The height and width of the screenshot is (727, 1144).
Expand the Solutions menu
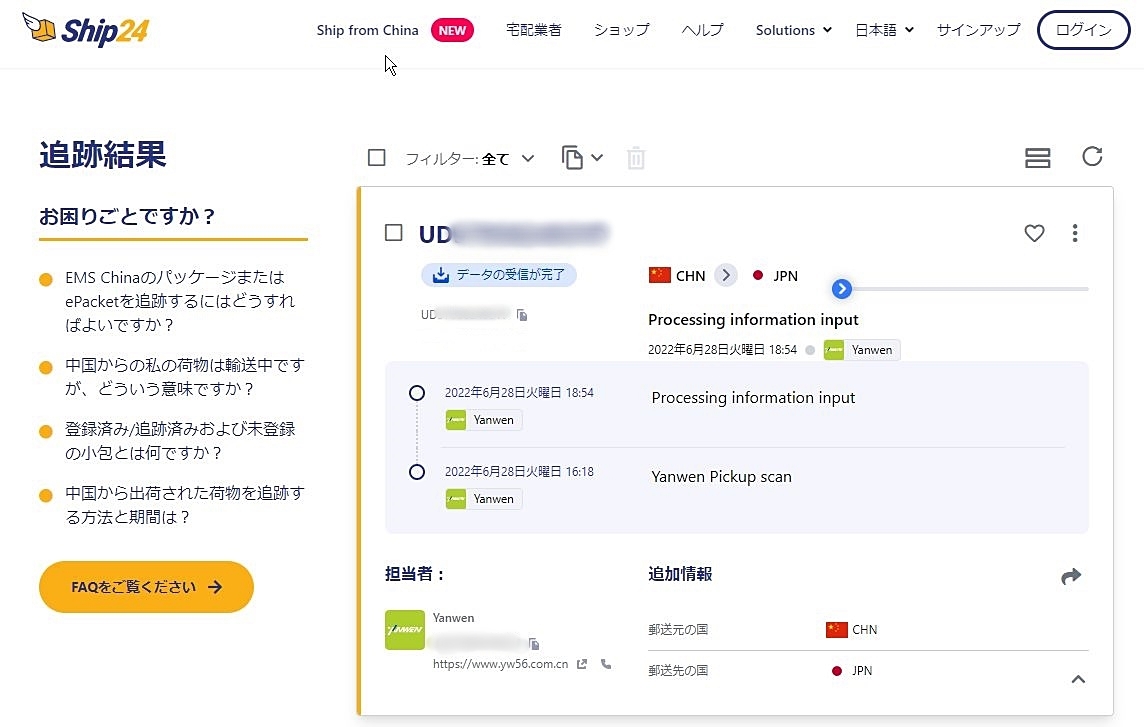[x=793, y=30]
